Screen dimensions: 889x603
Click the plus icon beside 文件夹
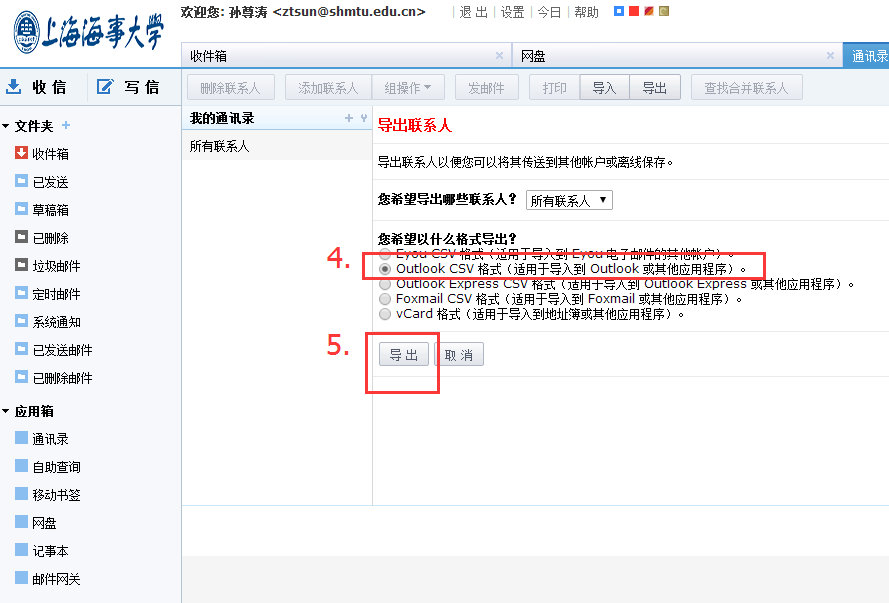(x=66, y=125)
